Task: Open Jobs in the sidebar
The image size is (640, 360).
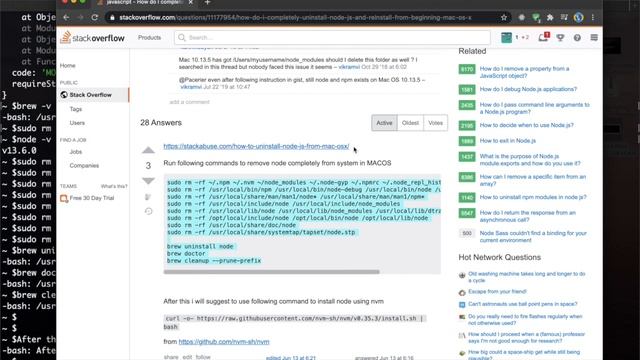Action: click(x=76, y=151)
